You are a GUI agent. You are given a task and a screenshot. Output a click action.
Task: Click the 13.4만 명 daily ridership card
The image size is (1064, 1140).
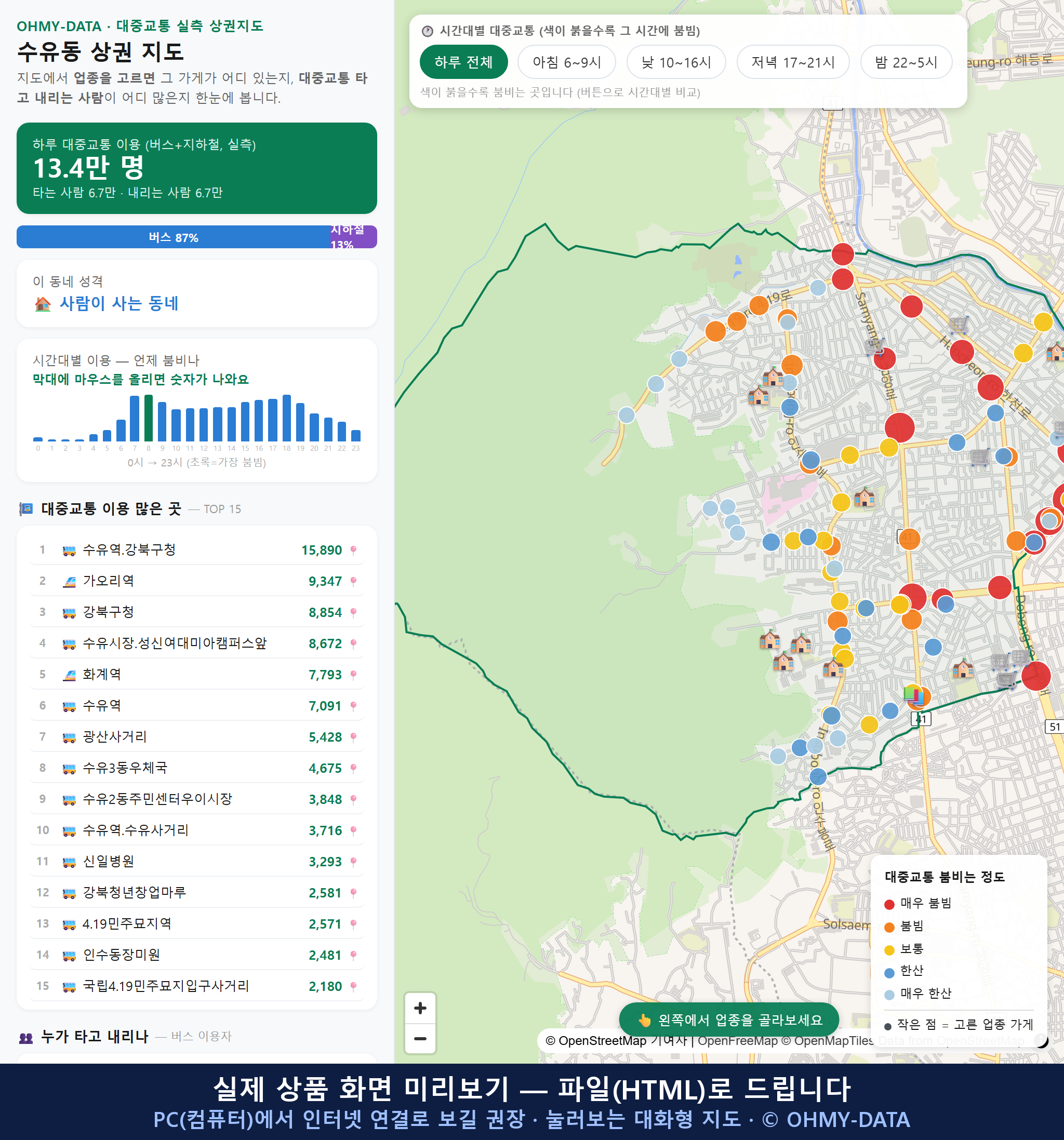(196, 168)
